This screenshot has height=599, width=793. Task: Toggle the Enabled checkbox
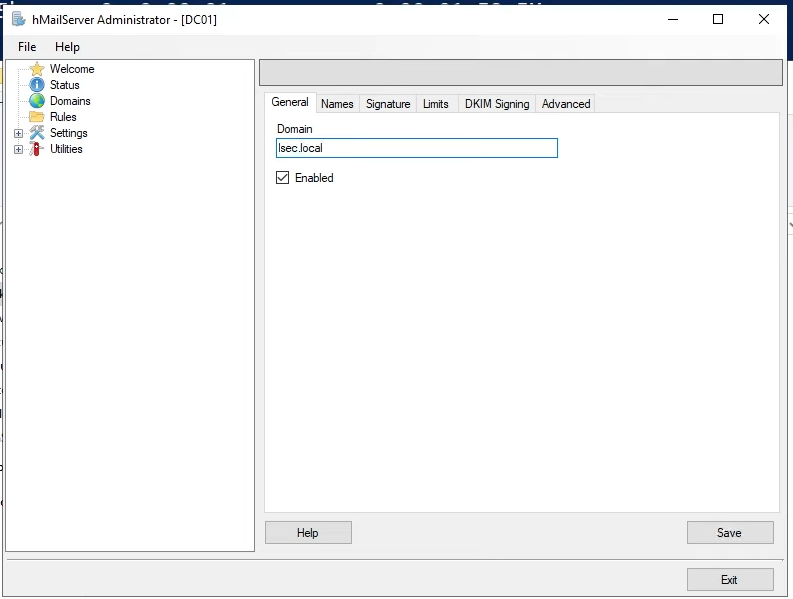pyautogui.click(x=283, y=178)
